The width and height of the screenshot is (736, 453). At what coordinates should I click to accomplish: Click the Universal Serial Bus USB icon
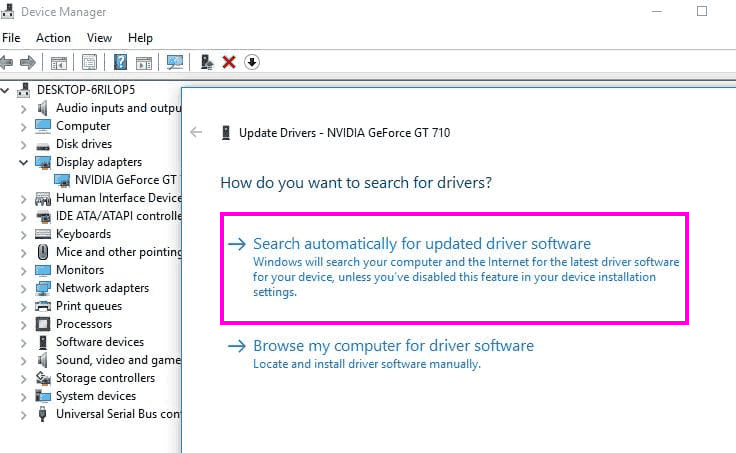click(x=42, y=414)
